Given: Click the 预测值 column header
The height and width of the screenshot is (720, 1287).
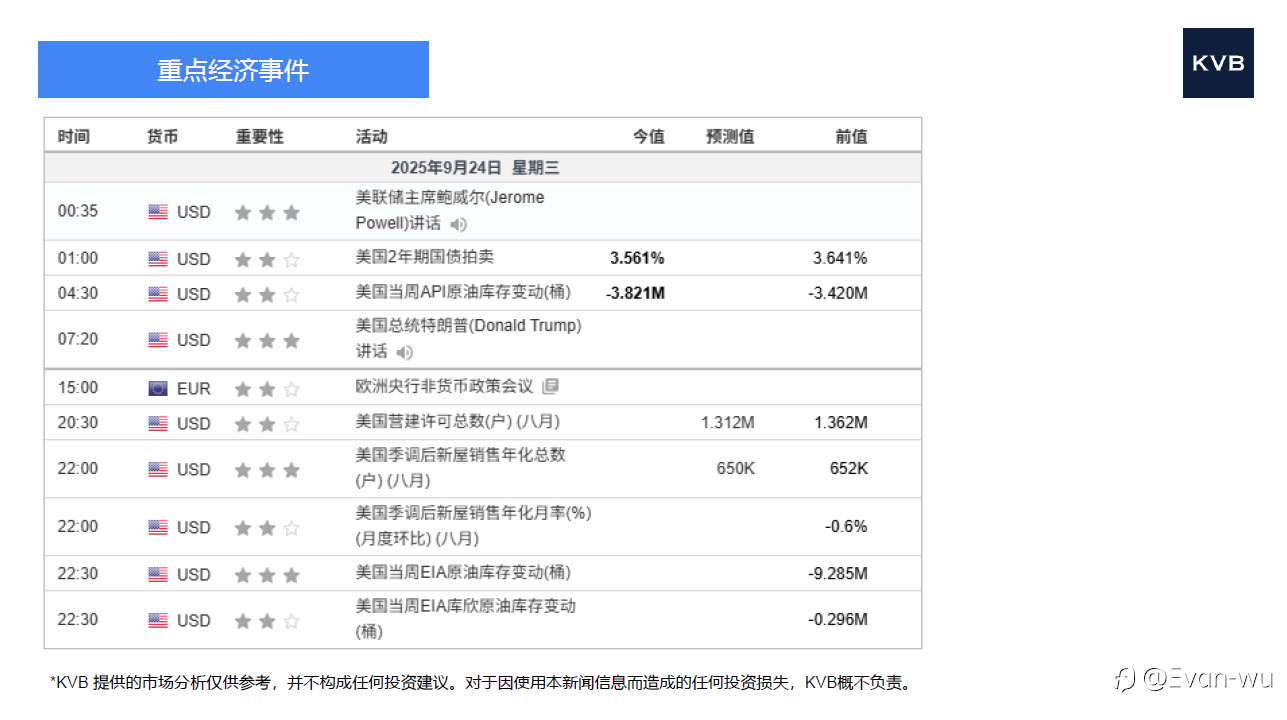Looking at the screenshot, I should pos(730,136).
